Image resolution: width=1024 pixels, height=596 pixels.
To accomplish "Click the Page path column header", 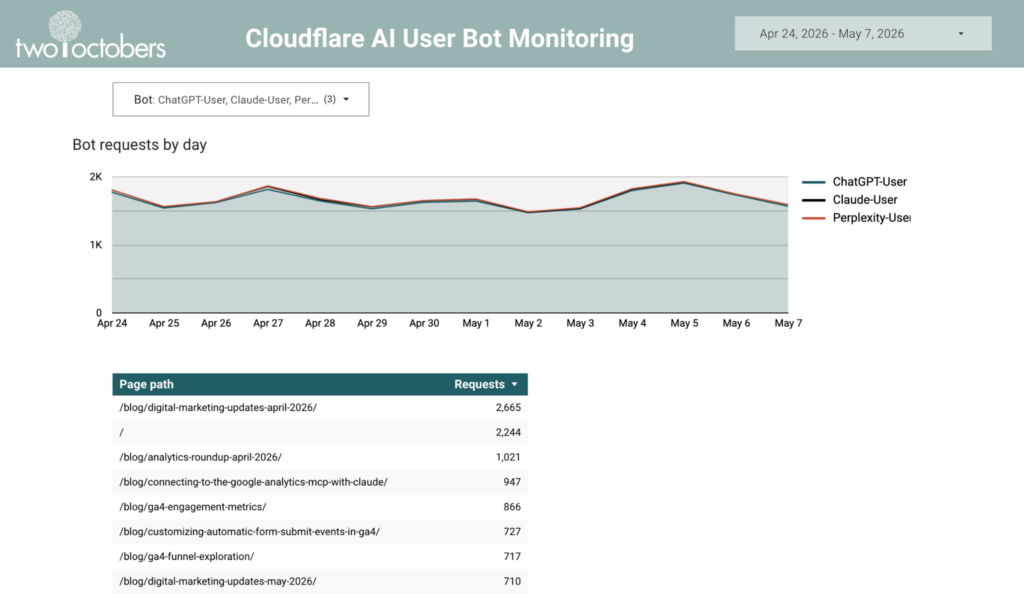I will (x=146, y=384).
